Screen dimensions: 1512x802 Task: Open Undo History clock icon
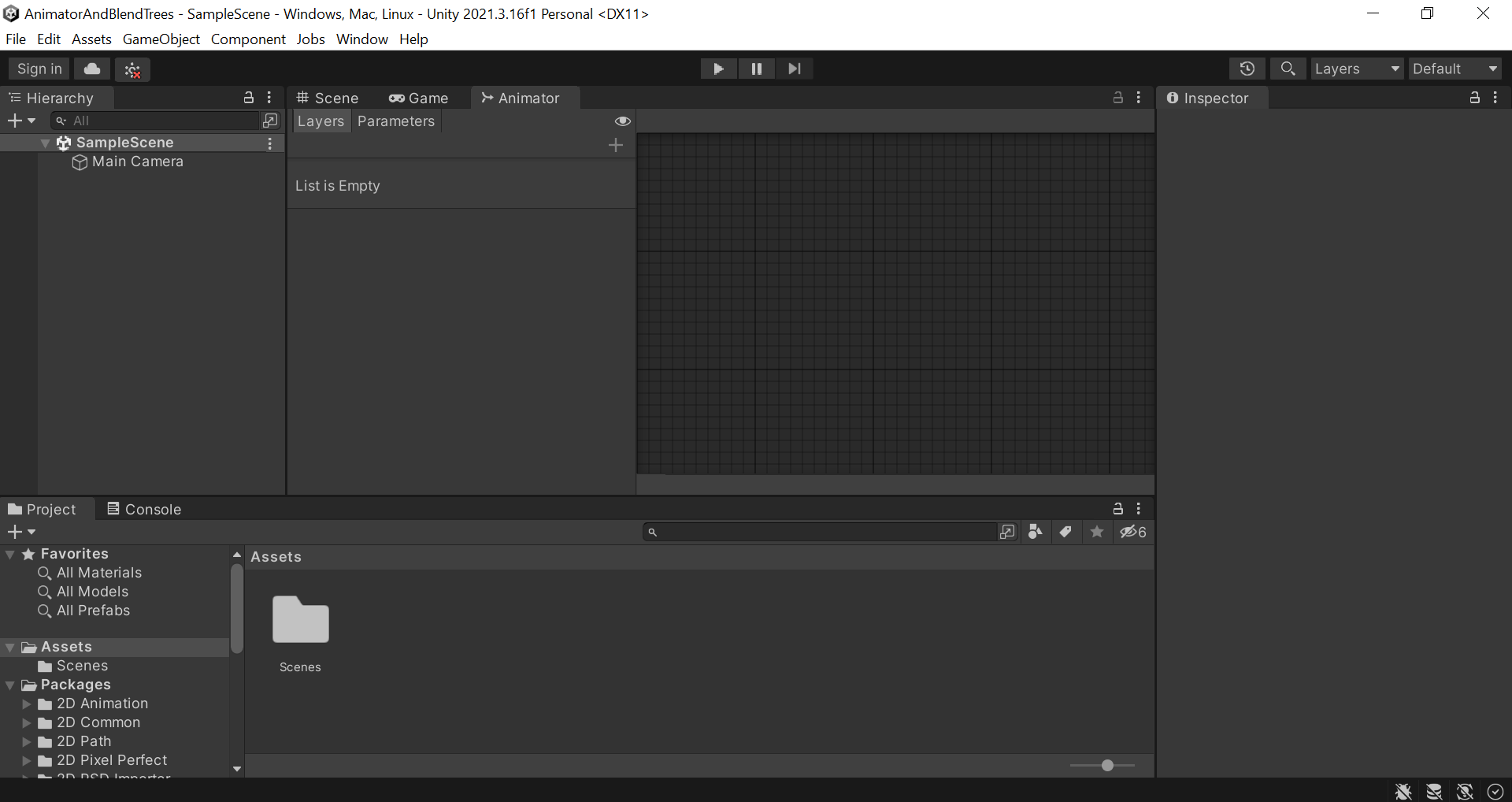(x=1247, y=69)
